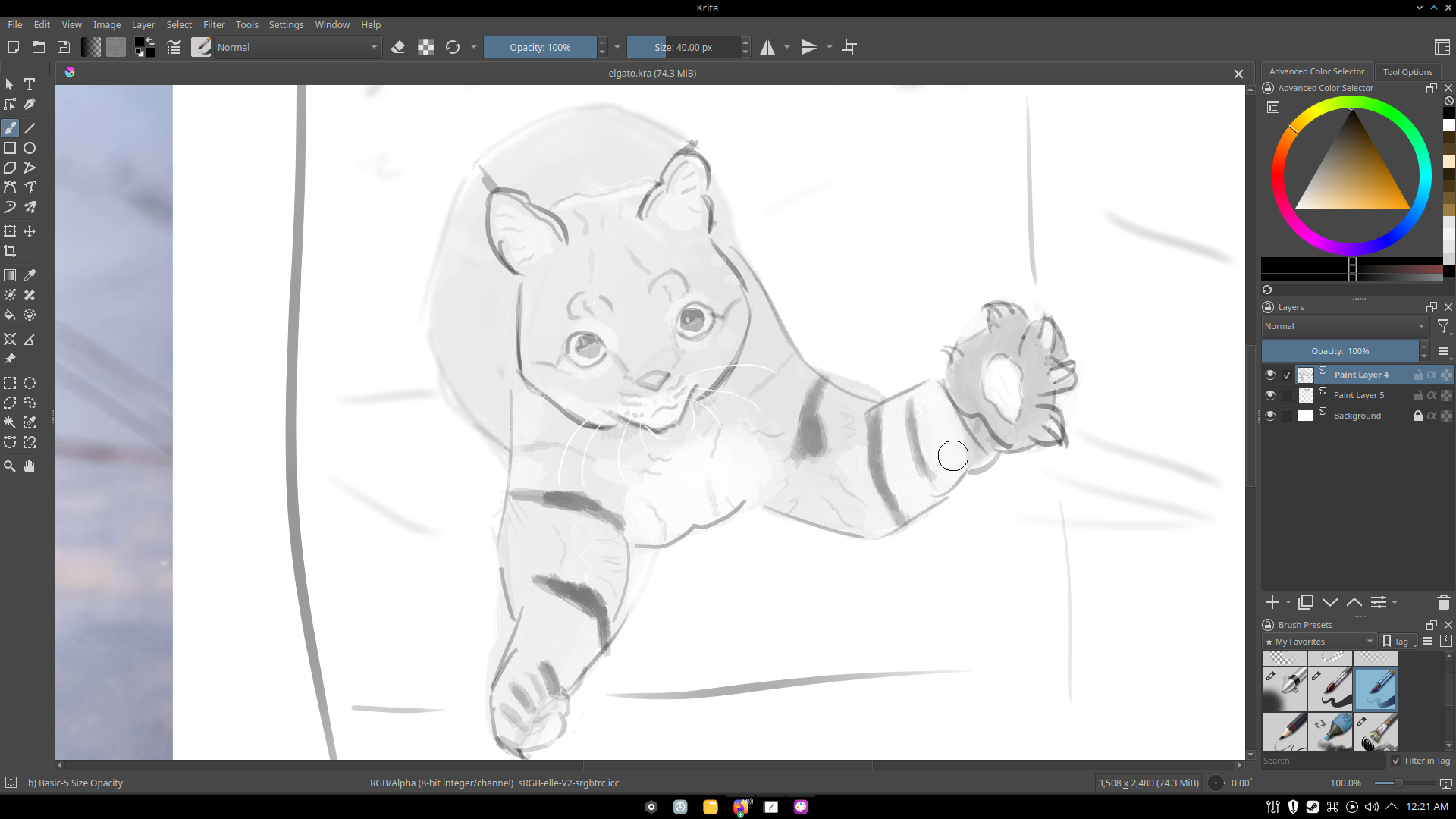This screenshot has width=1456, height=819.
Task: Expand vertical mirror options arrow
Action: click(830, 47)
